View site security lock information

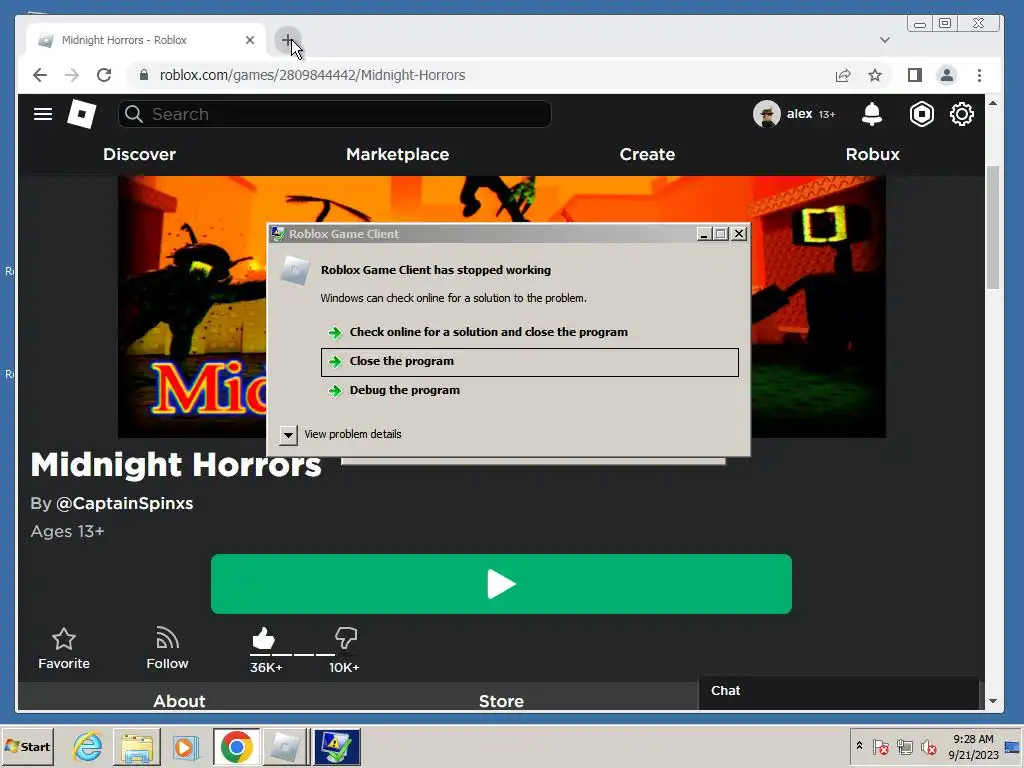pyautogui.click(x=144, y=75)
